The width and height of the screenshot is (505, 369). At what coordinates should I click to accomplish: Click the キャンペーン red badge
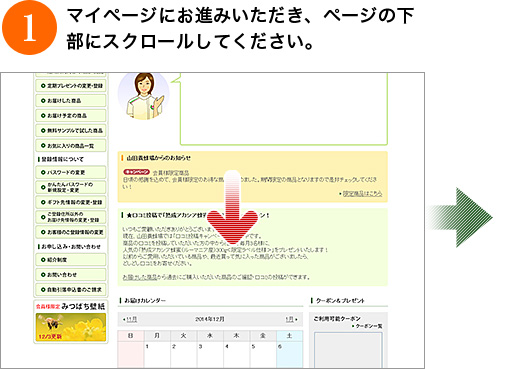click(x=136, y=172)
